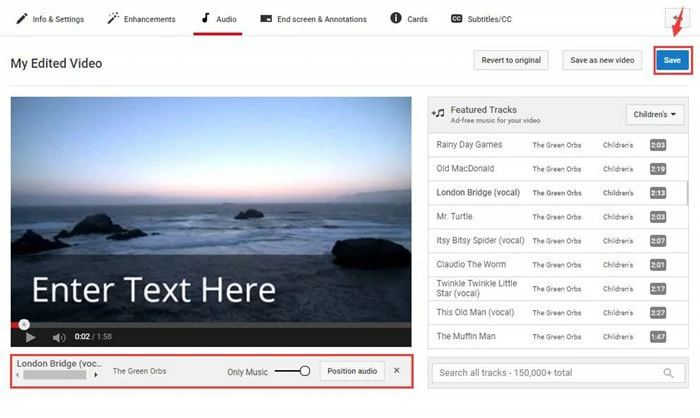
Task: Click the gray audio position bar
Action: [x=54, y=375]
